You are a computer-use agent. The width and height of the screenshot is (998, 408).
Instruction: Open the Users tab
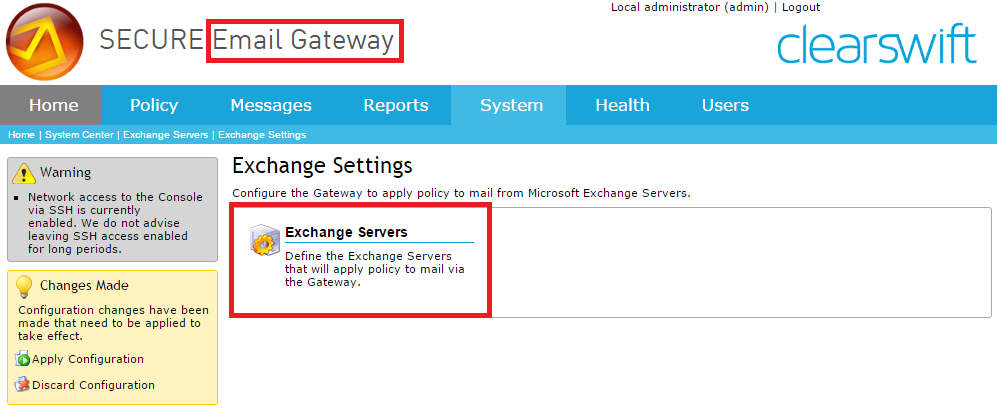pos(726,105)
